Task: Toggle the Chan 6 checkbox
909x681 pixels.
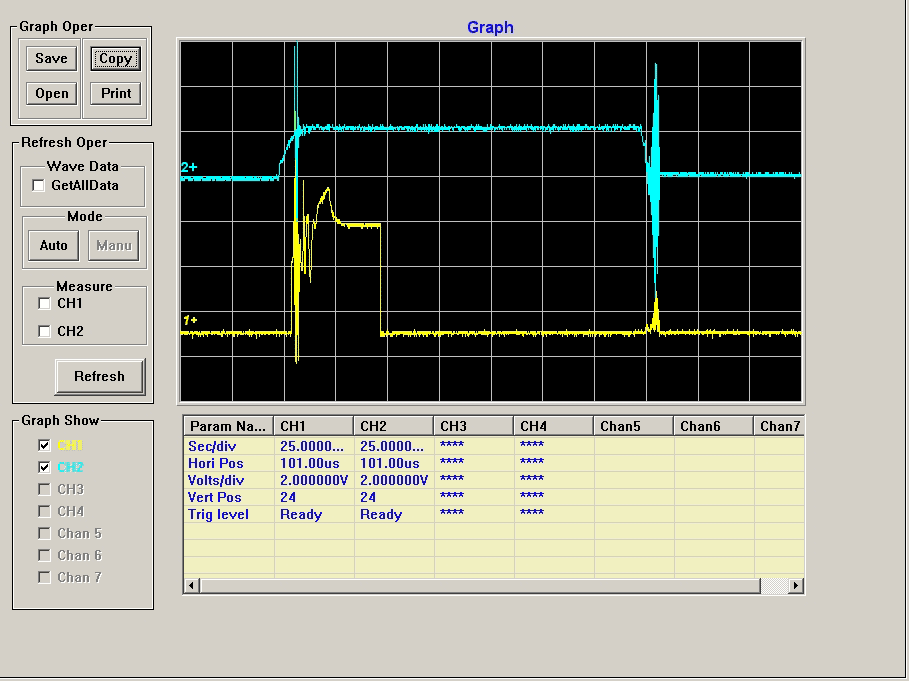Action: pos(44,555)
